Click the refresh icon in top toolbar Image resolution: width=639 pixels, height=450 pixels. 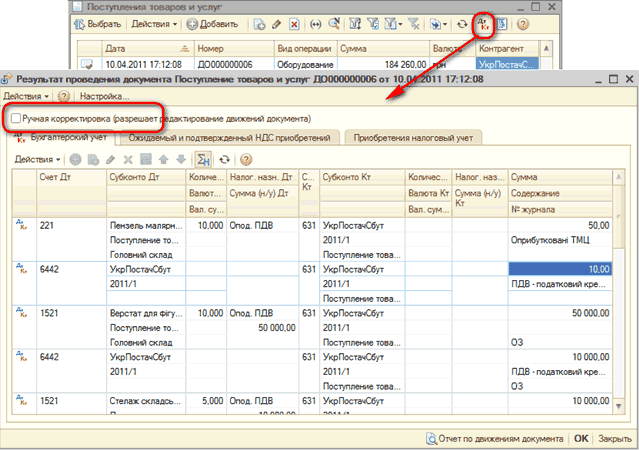coord(462,23)
